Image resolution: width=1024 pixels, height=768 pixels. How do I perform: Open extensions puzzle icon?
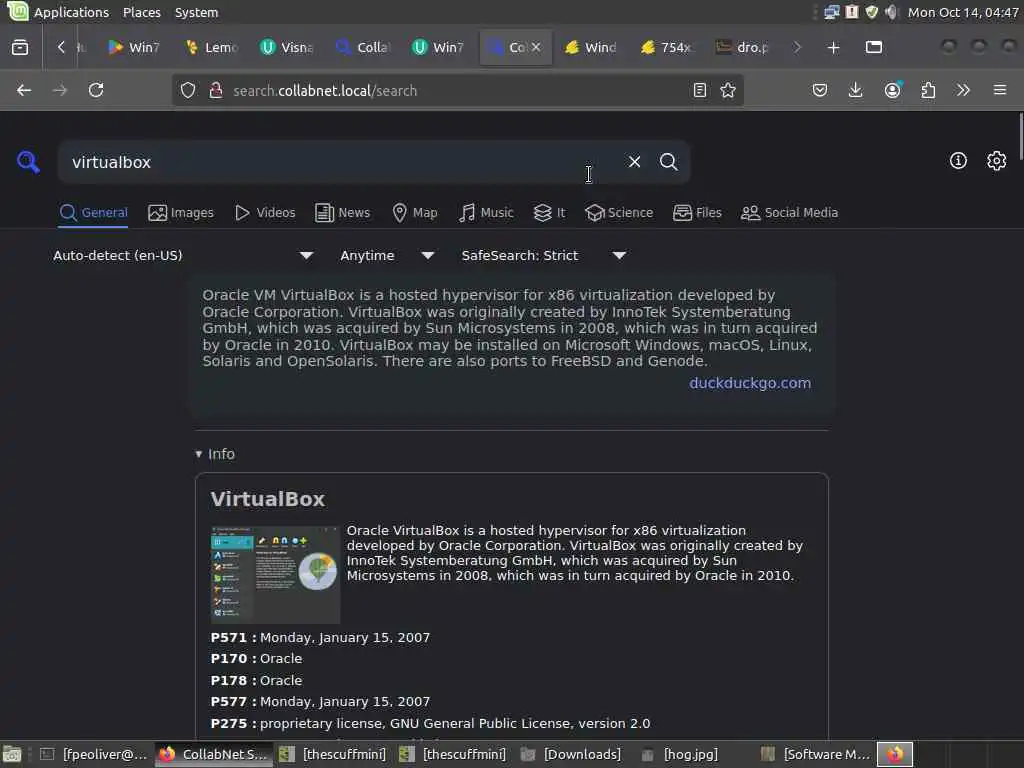[928, 90]
